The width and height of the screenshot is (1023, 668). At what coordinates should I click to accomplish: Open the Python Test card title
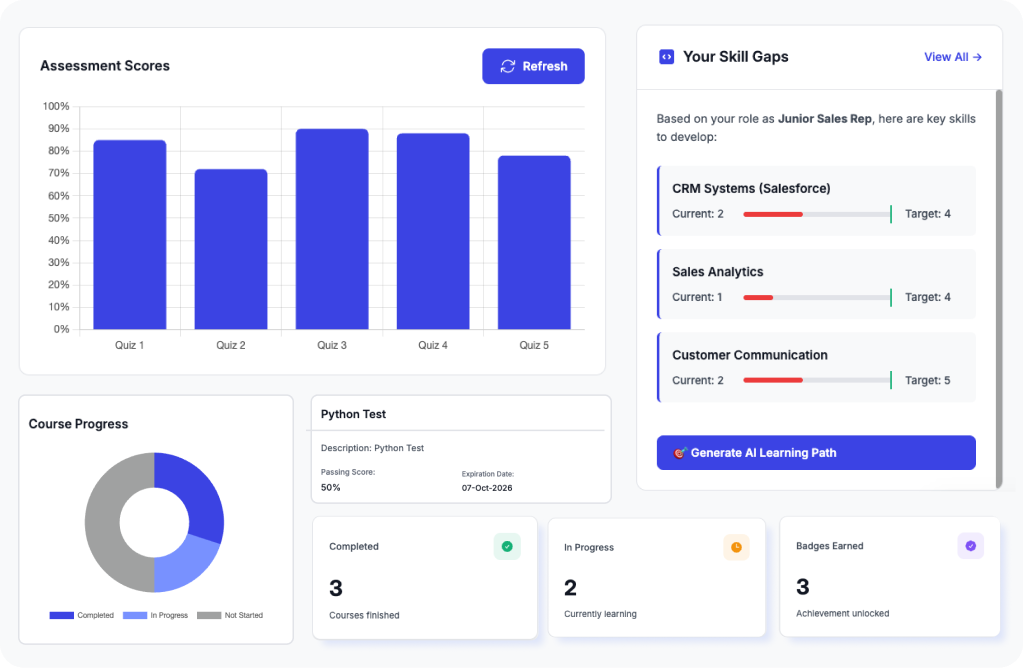coord(354,414)
